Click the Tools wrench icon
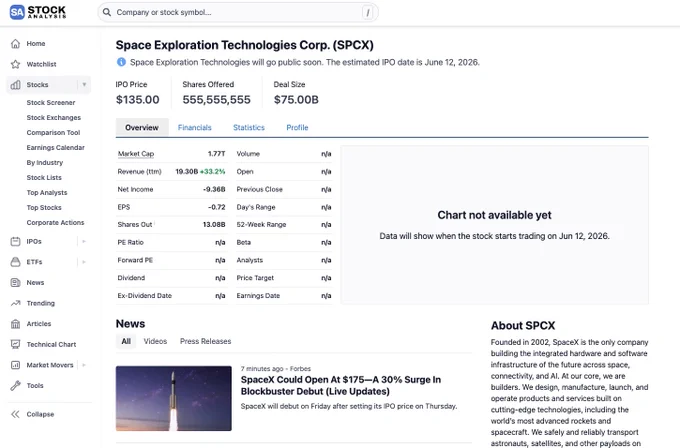Image resolution: width=680 pixels, height=448 pixels. pos(16,386)
